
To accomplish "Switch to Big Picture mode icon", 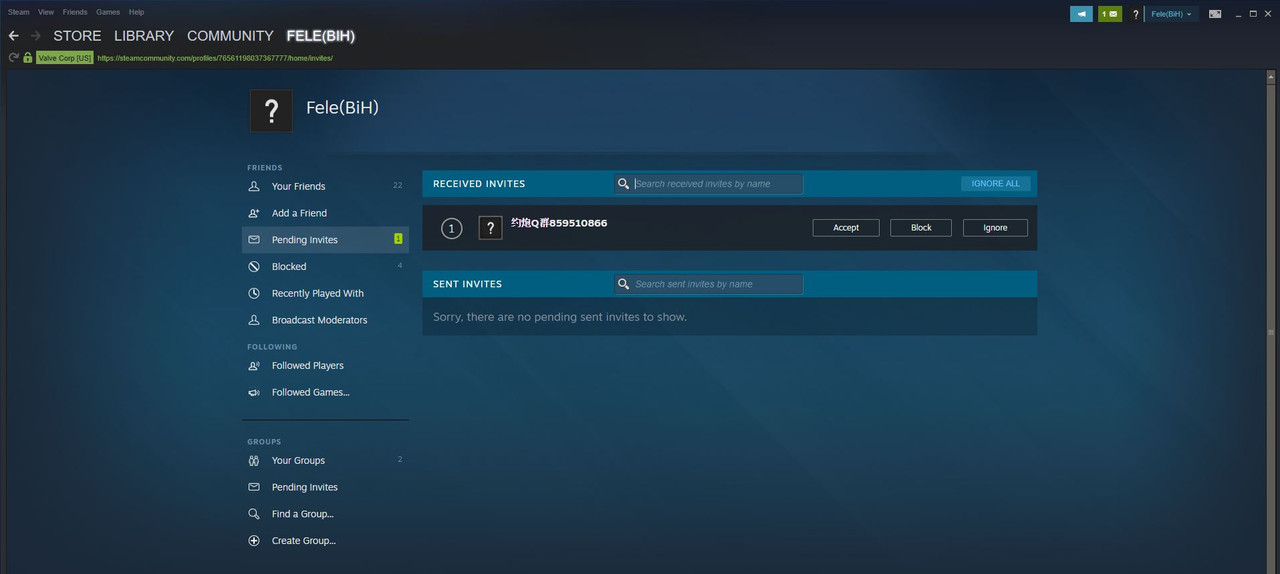I will point(1215,14).
